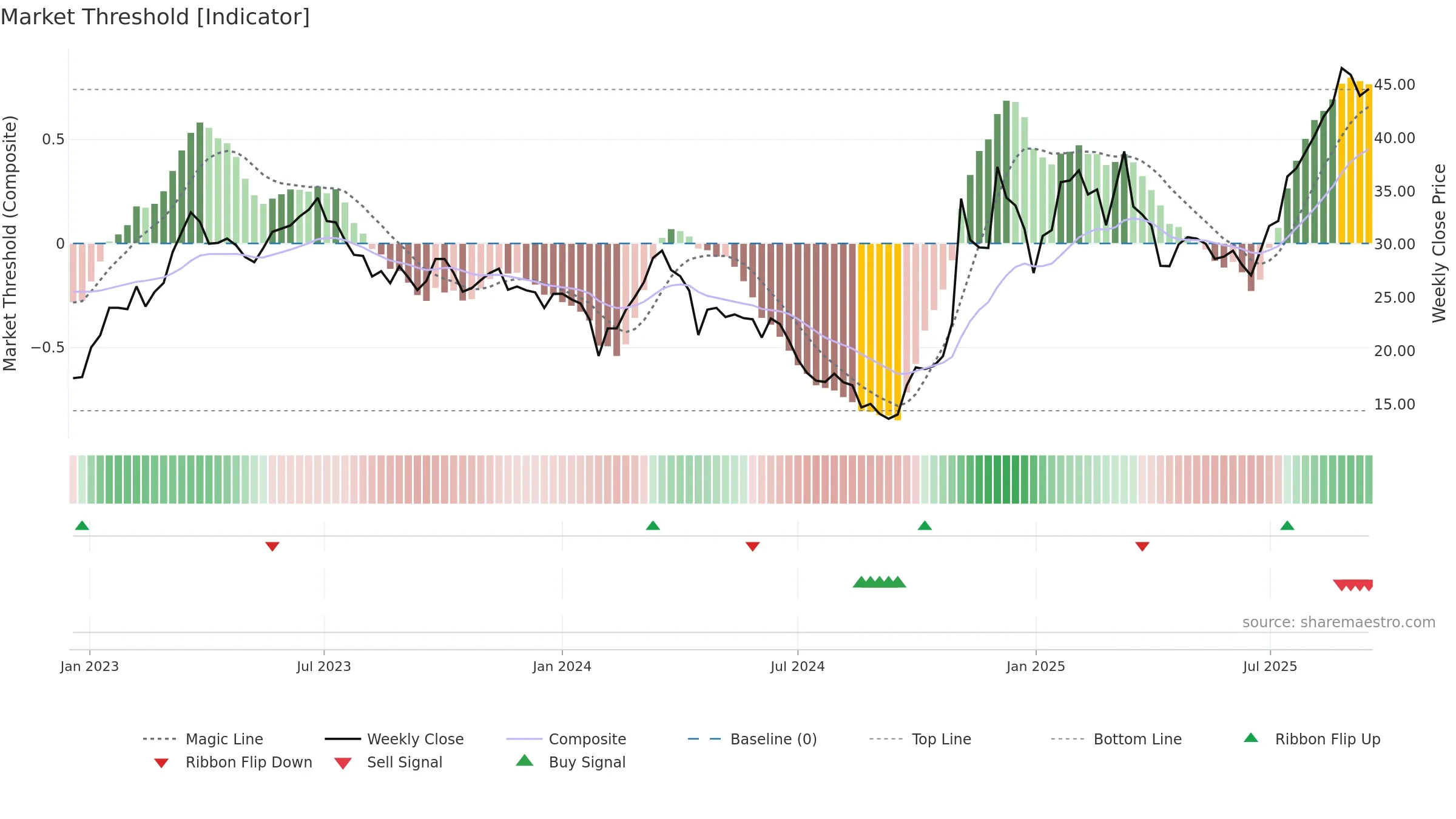Click the Market Threshold (Composite) axis title
The image size is (1456, 819).
tap(10, 243)
